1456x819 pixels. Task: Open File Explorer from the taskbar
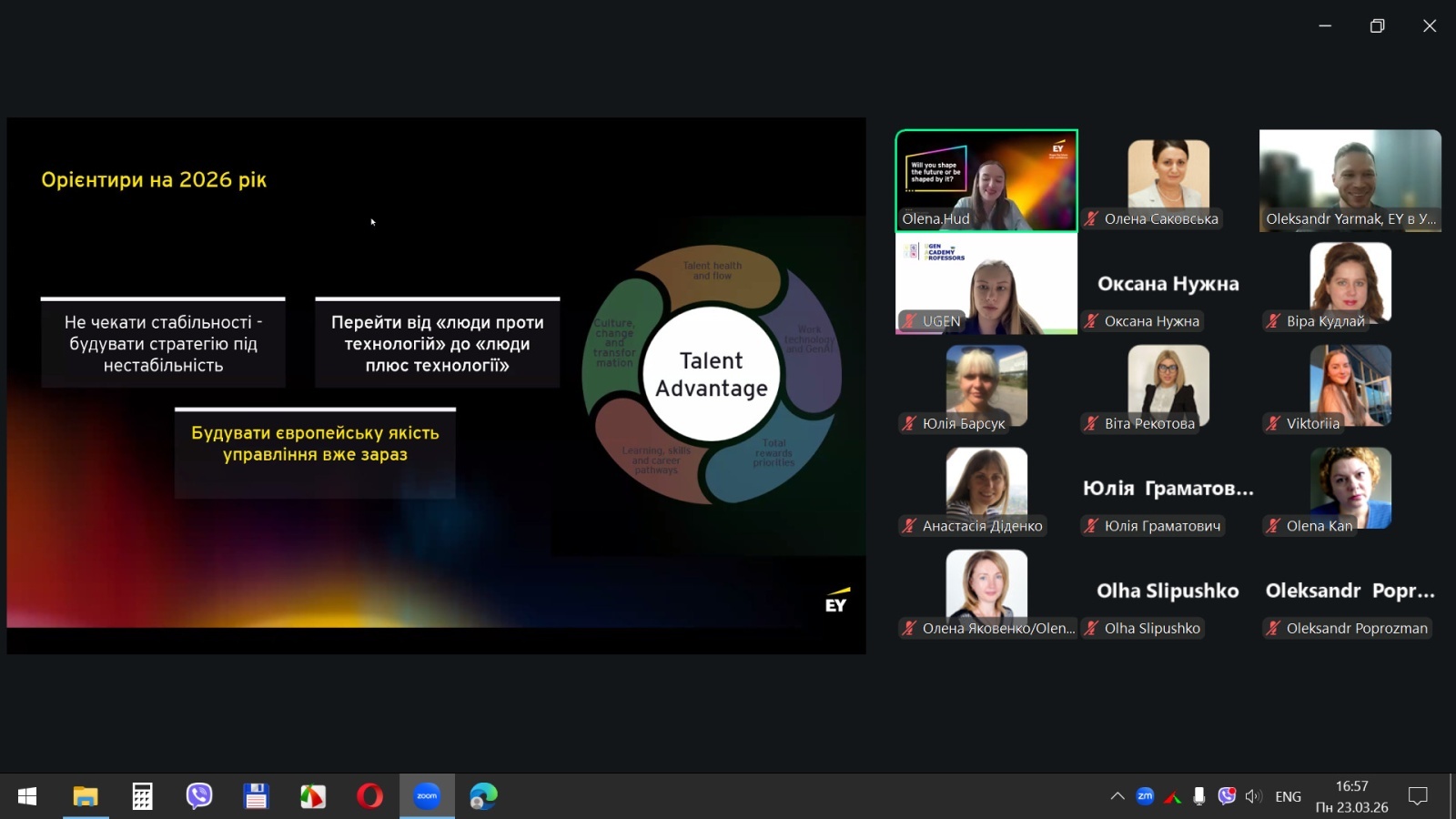pos(86,796)
